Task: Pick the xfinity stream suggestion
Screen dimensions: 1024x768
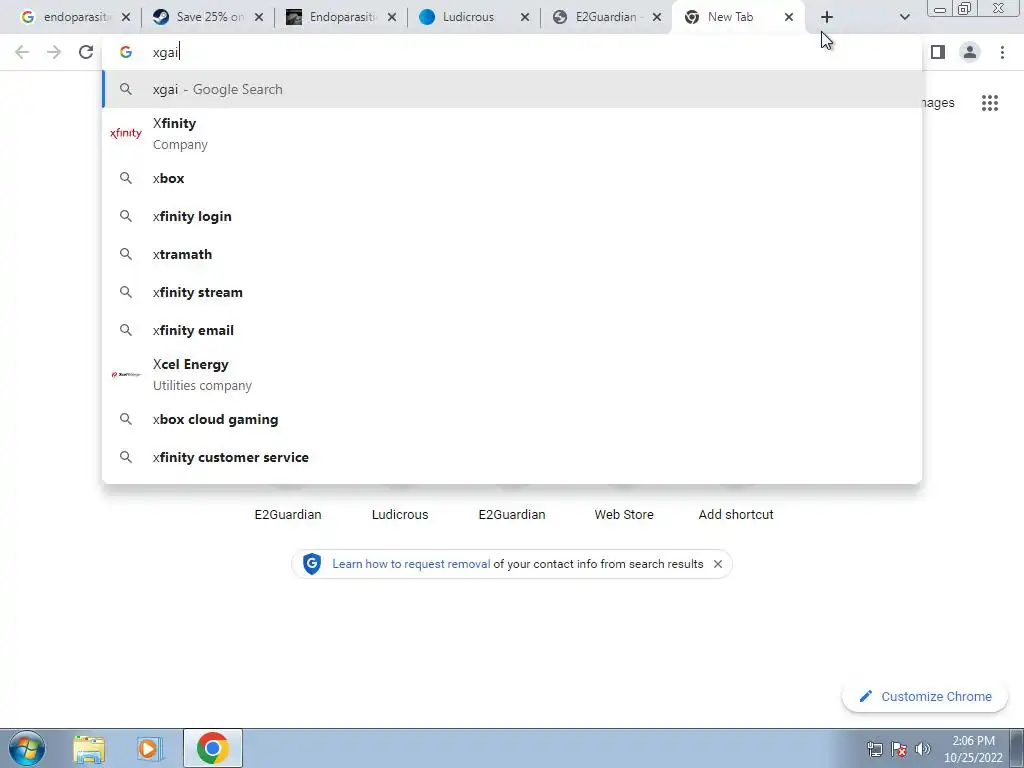Action: click(x=512, y=292)
